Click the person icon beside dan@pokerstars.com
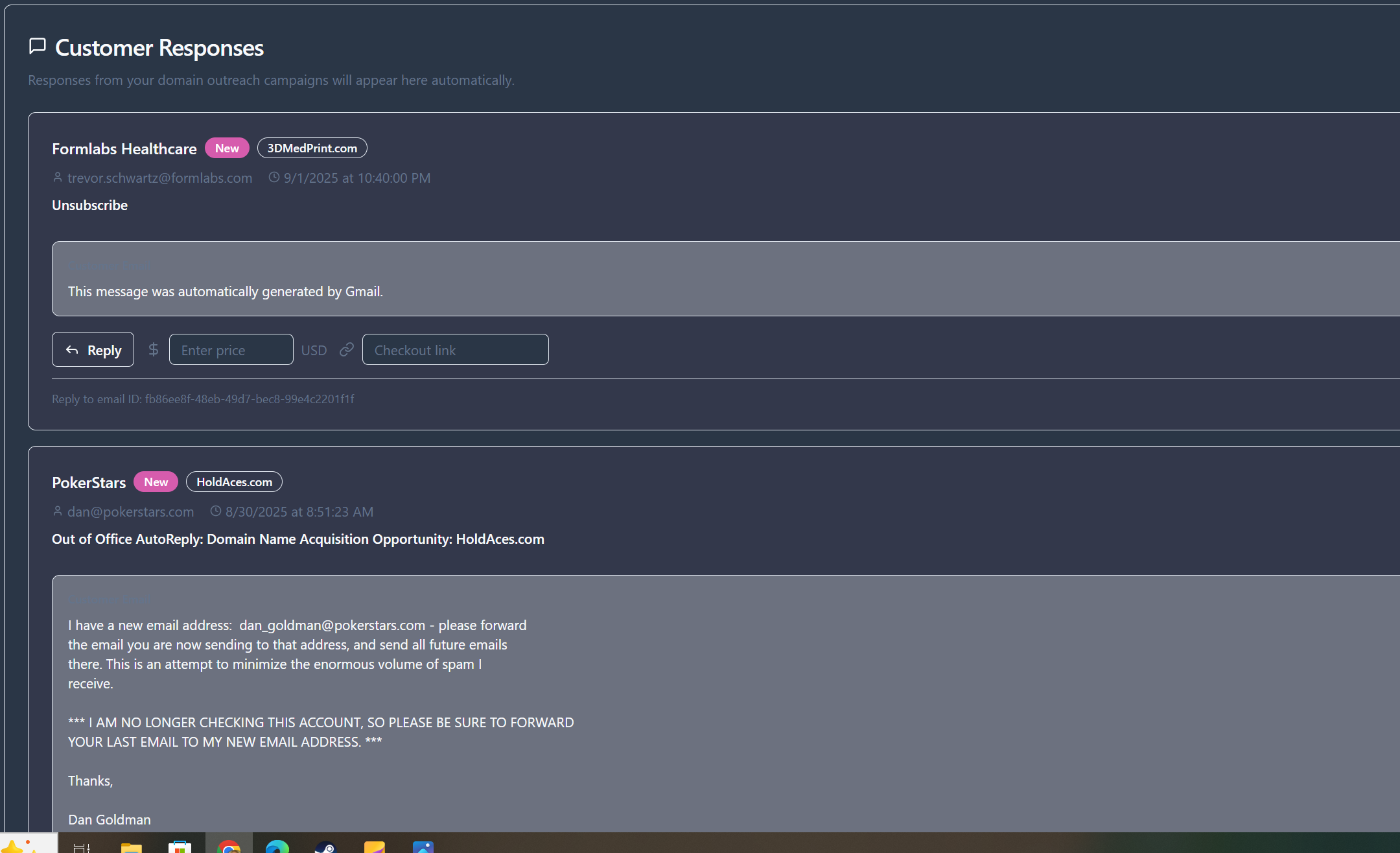This screenshot has height=853, width=1400. pos(58,511)
